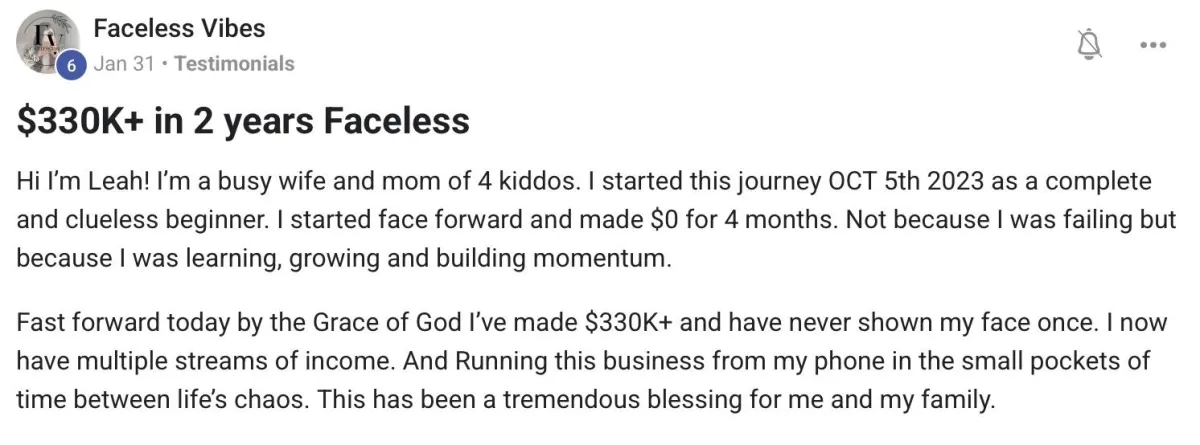Open the Testimonials category
Viewport: 1200px width, 445px height.
click(x=234, y=64)
